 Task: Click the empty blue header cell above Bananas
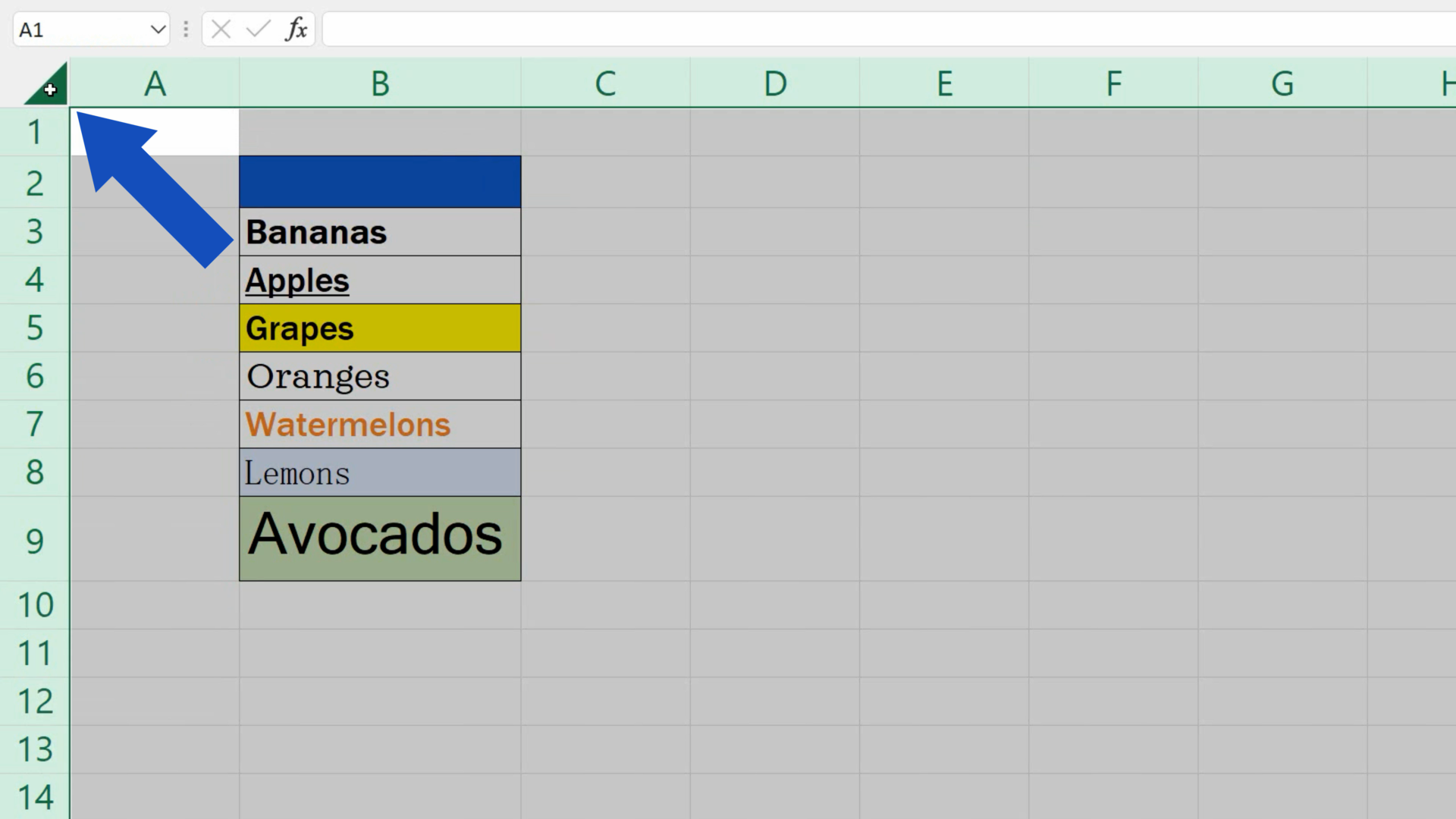(379, 181)
